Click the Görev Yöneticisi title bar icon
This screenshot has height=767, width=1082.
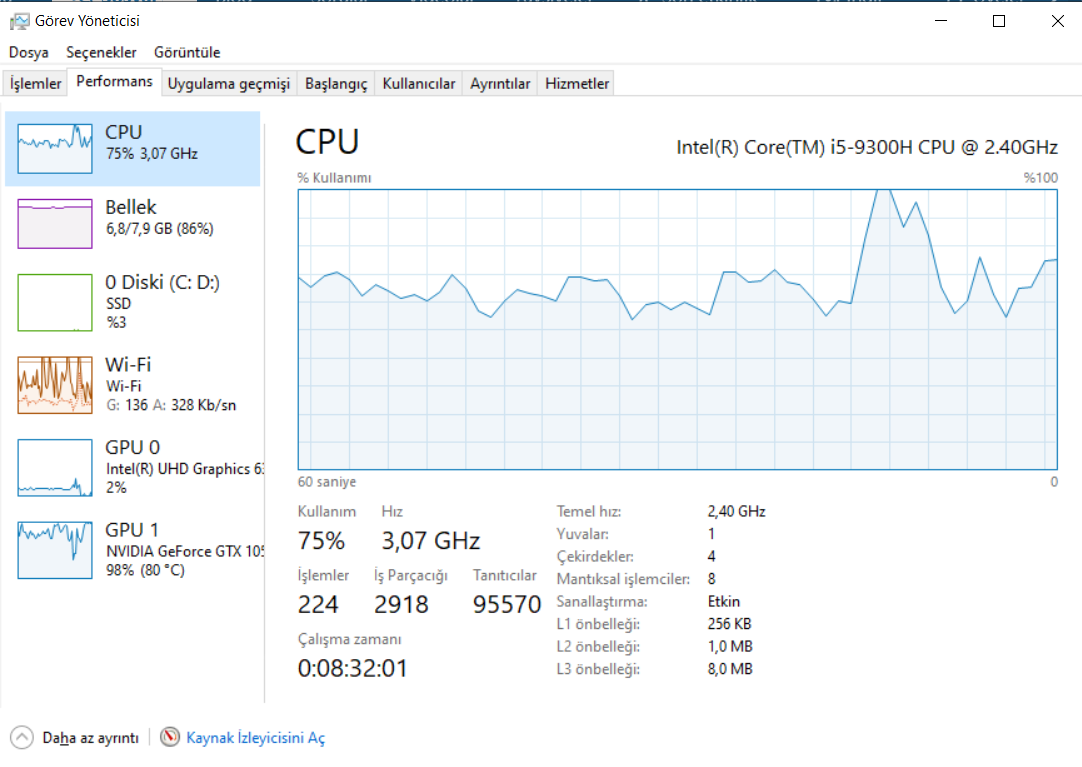point(18,20)
